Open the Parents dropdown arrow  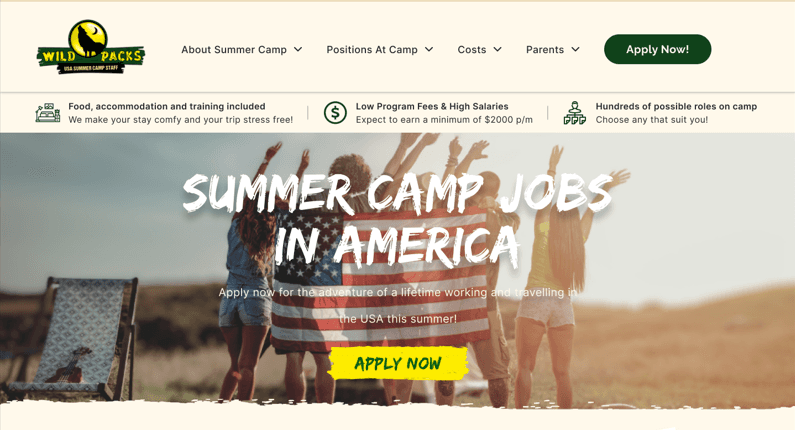pyautogui.click(x=575, y=49)
